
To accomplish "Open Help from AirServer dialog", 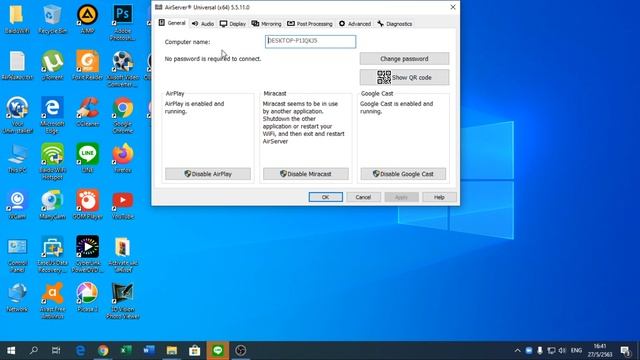I will click(439, 197).
